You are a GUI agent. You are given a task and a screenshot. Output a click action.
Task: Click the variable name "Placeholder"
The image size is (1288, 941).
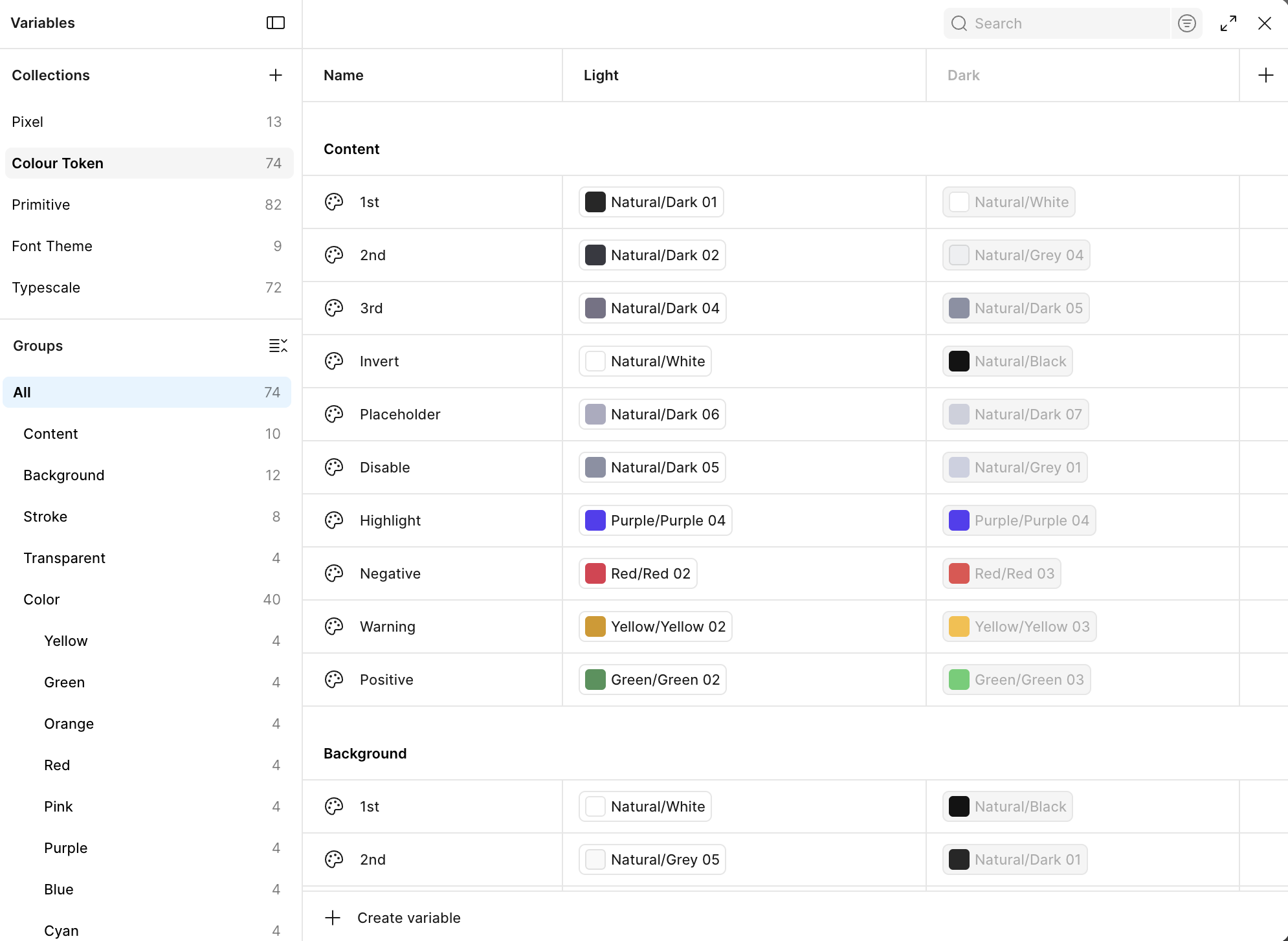400,414
